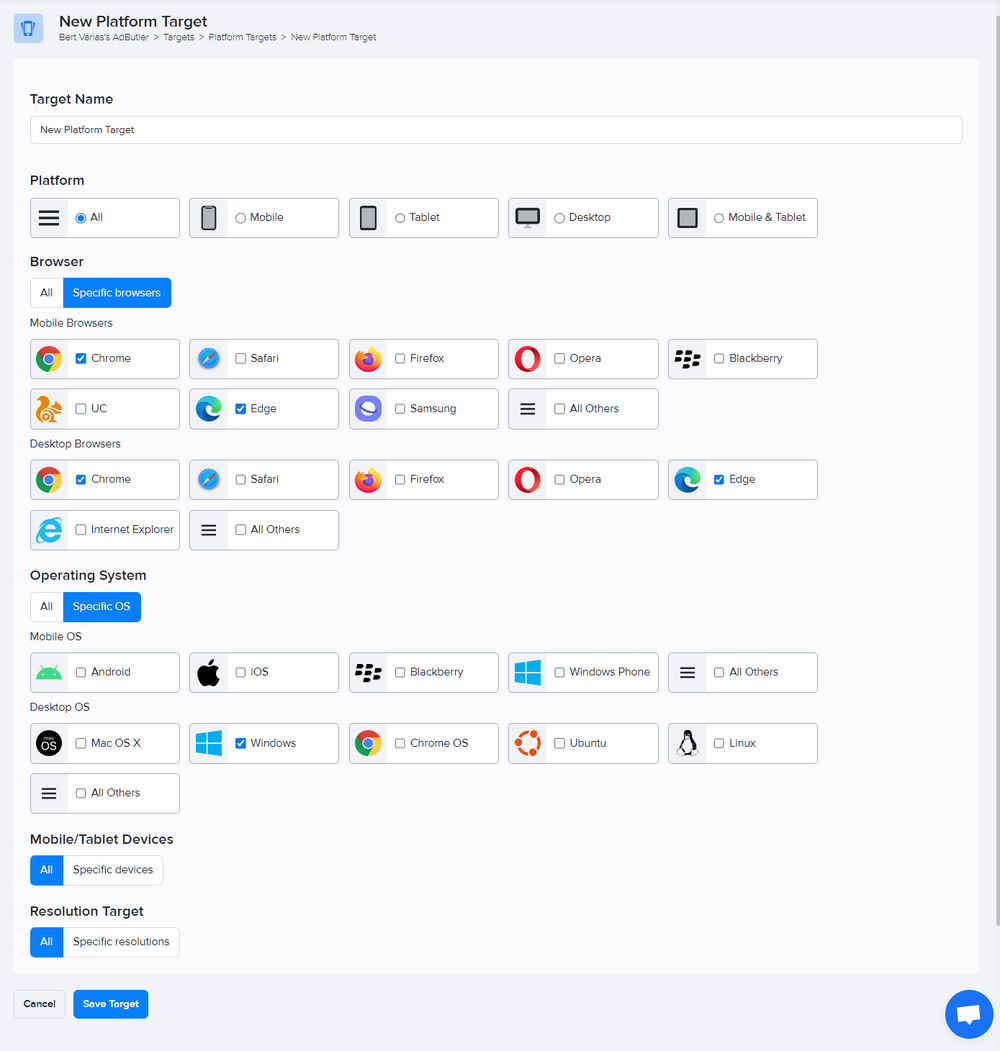Click the Ubuntu logo icon
The height and width of the screenshot is (1051, 1000).
[x=527, y=743]
